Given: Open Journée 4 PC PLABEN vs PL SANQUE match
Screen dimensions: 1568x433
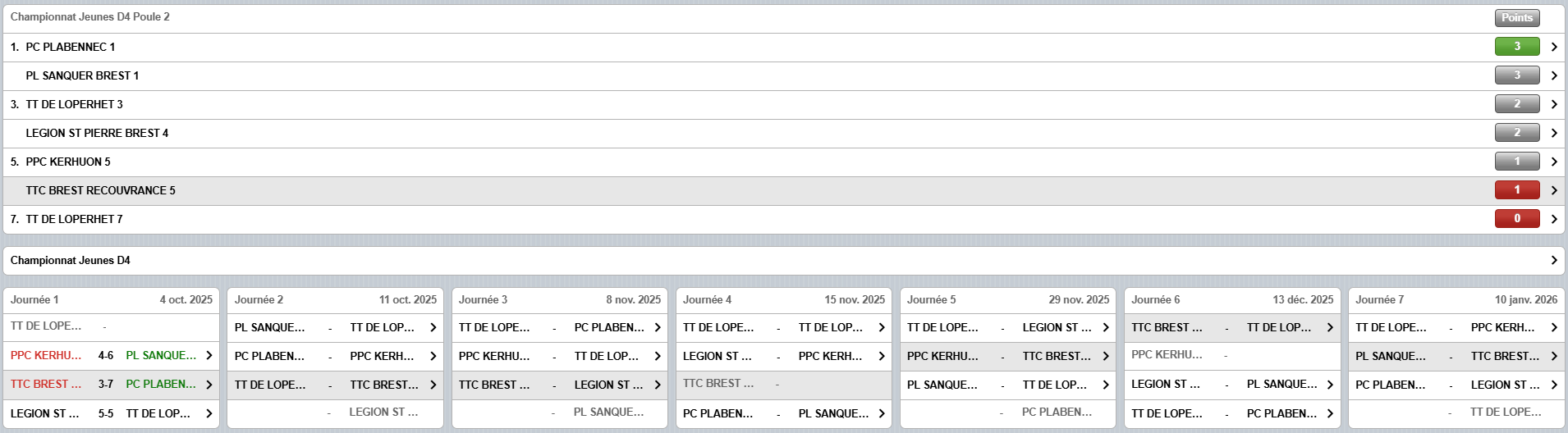Looking at the screenshot, I should (783, 413).
